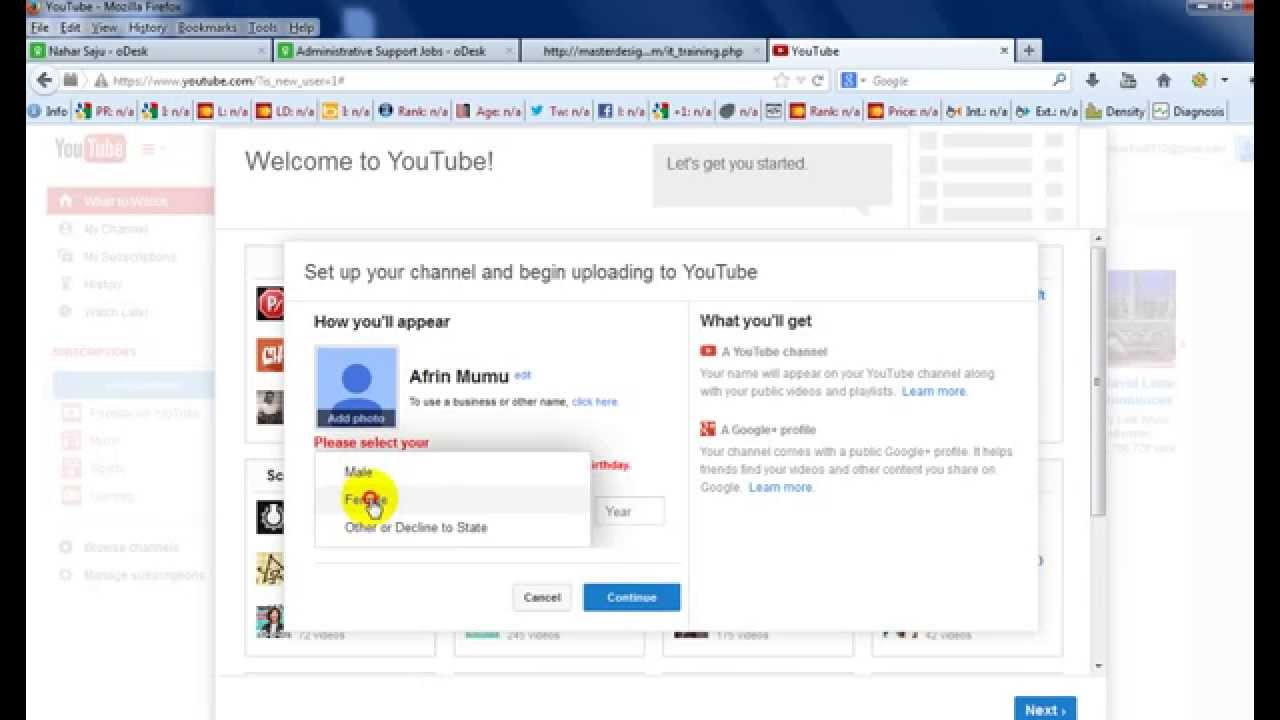
Task: Click Add photo on the profile avatar
Action: [356, 418]
